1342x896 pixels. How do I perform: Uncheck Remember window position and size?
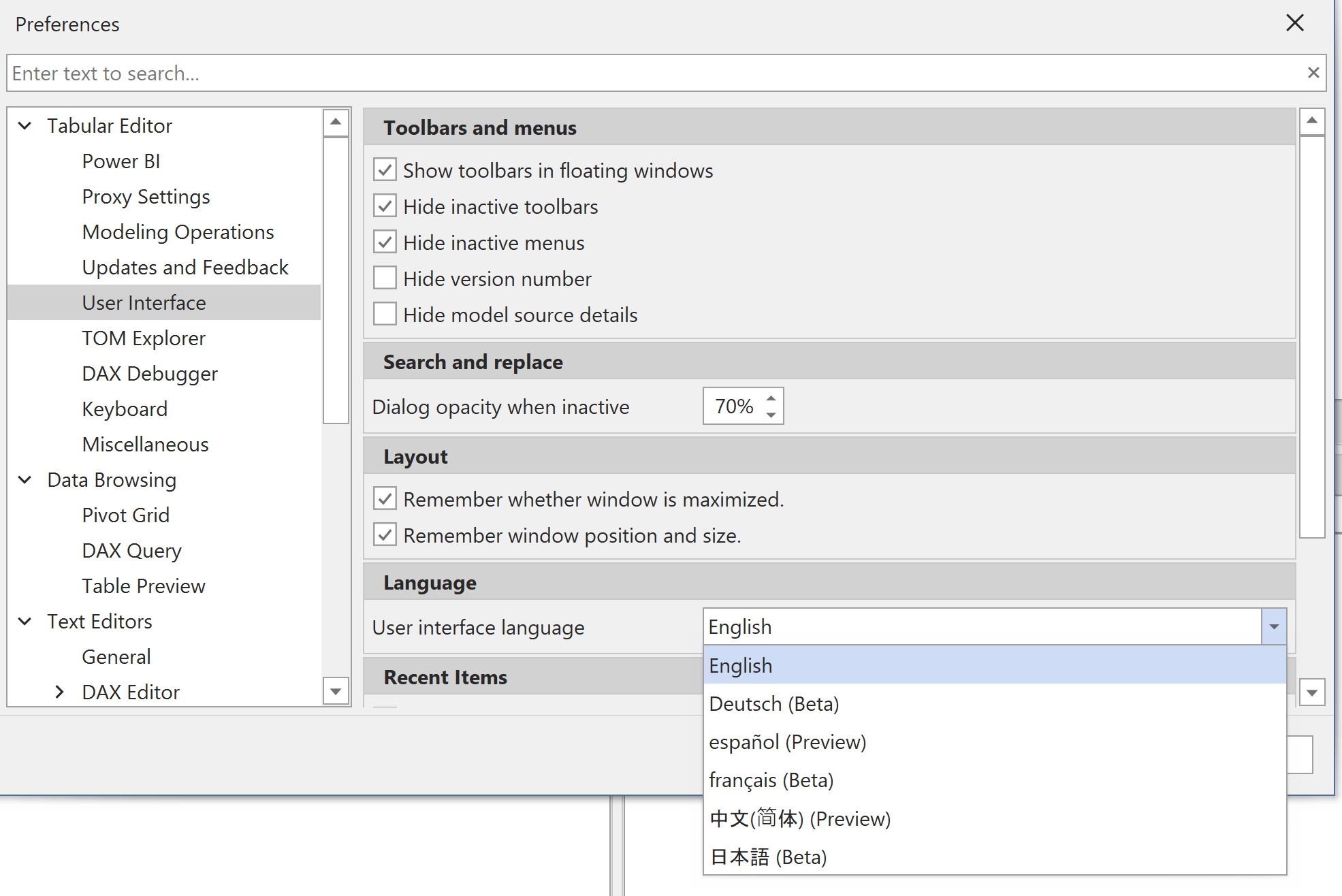[385, 535]
